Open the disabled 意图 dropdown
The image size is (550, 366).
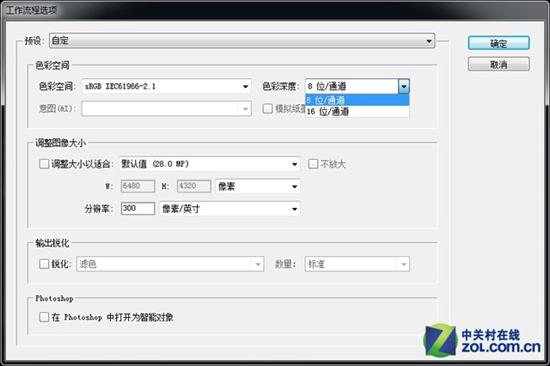tap(167, 109)
